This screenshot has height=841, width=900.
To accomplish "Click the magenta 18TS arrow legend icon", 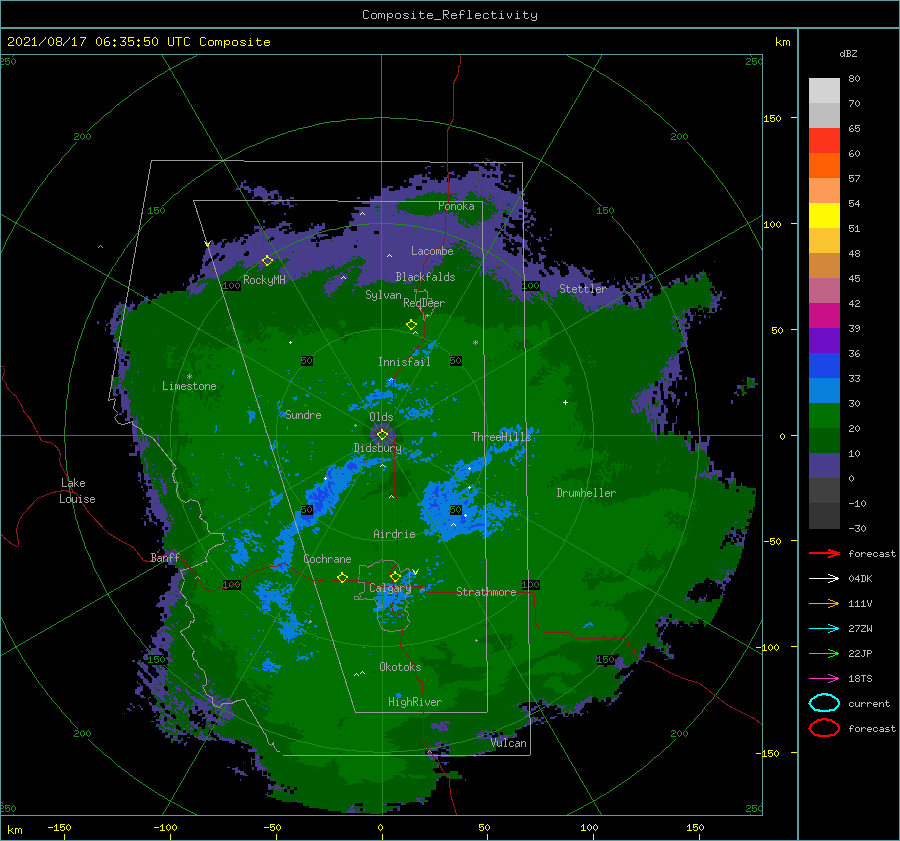I will 824,679.
